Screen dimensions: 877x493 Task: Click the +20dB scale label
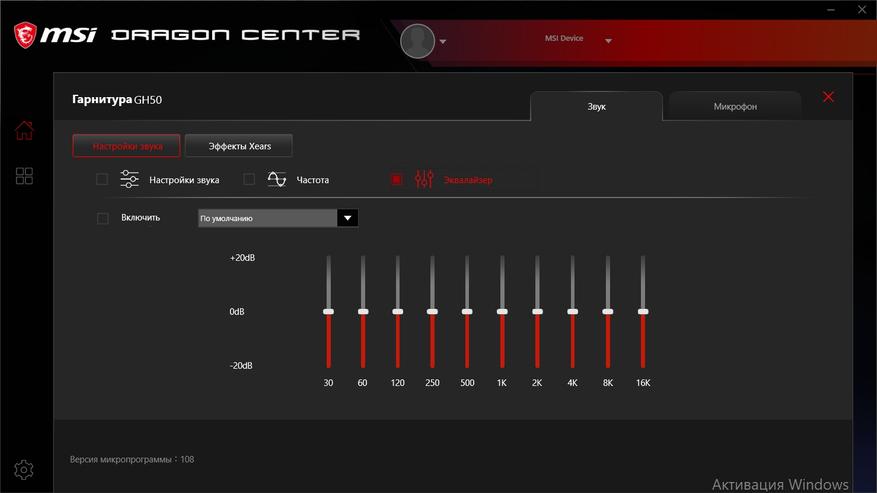(242, 258)
